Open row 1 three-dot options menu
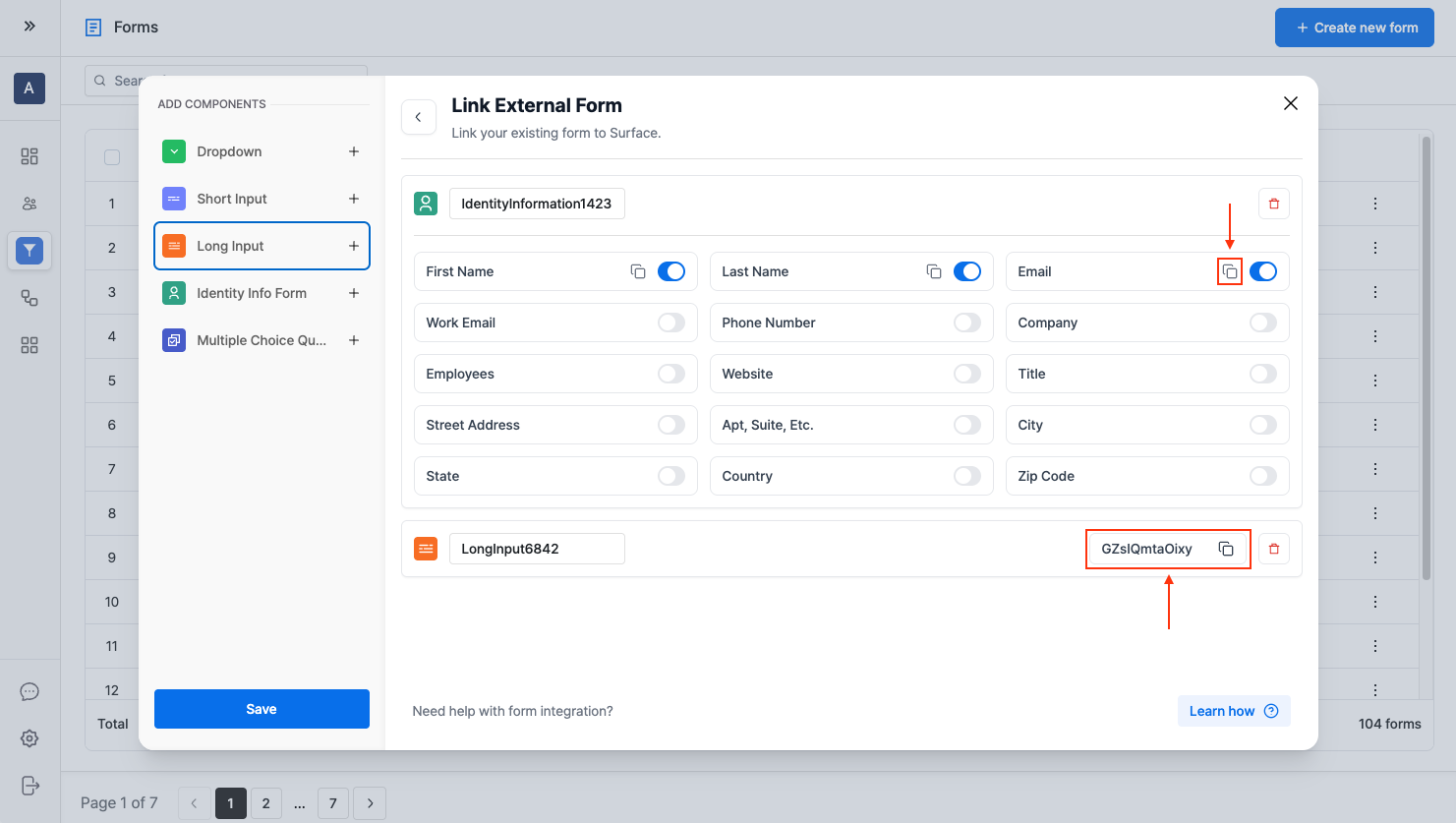1456x823 pixels. 1375,204
